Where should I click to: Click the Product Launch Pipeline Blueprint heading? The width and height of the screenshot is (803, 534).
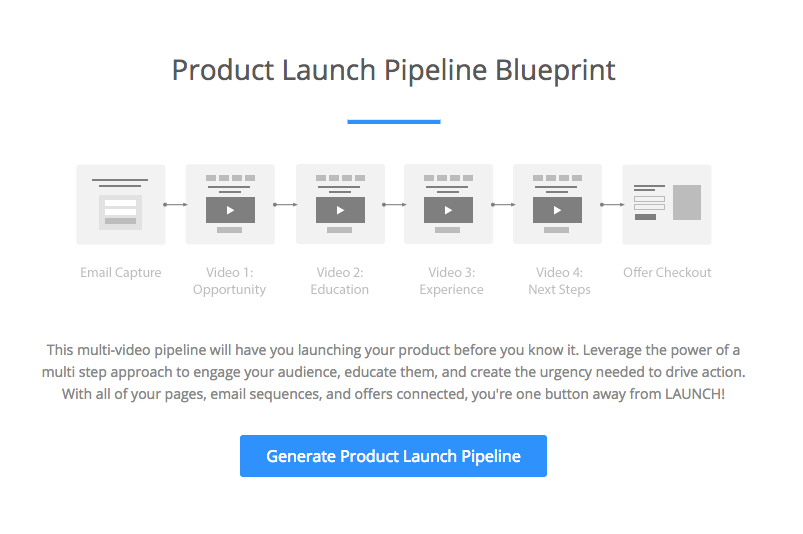[393, 70]
